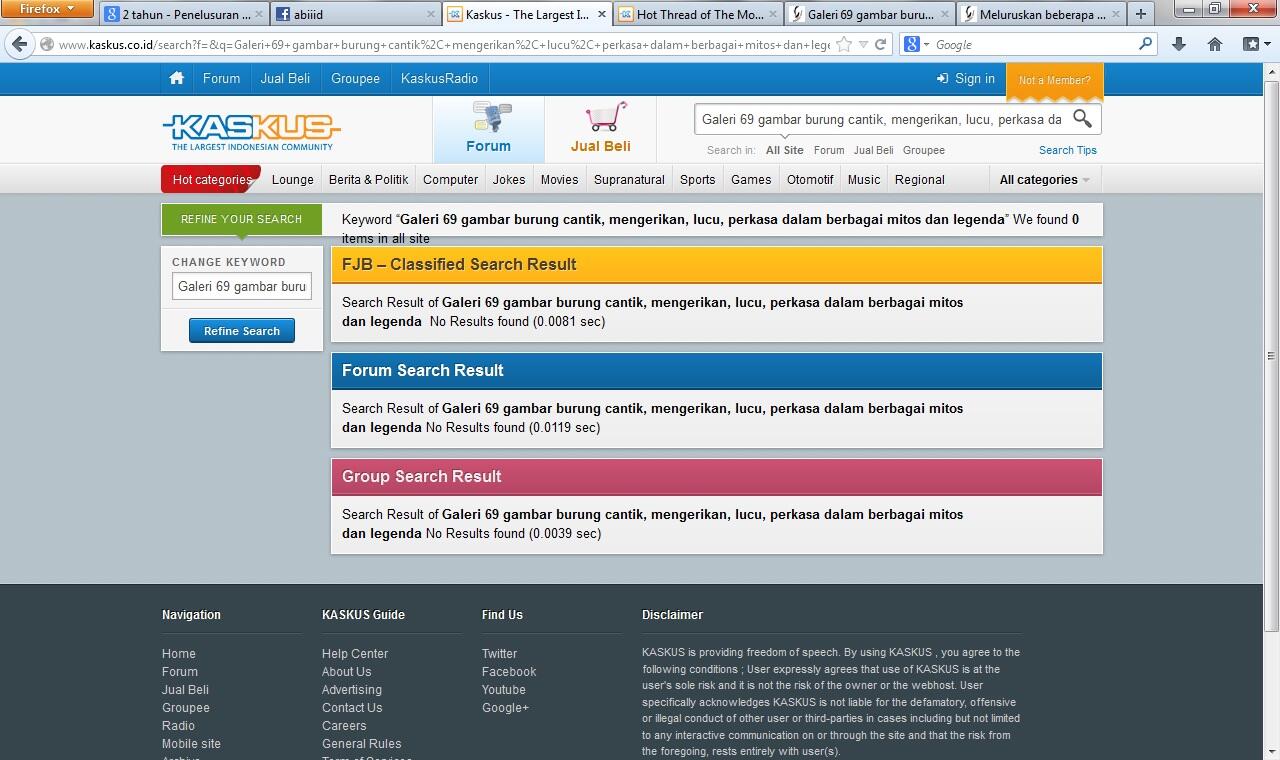This screenshot has width=1280, height=760.
Task: Select Jual Beli search scope under search box
Action: [x=873, y=150]
